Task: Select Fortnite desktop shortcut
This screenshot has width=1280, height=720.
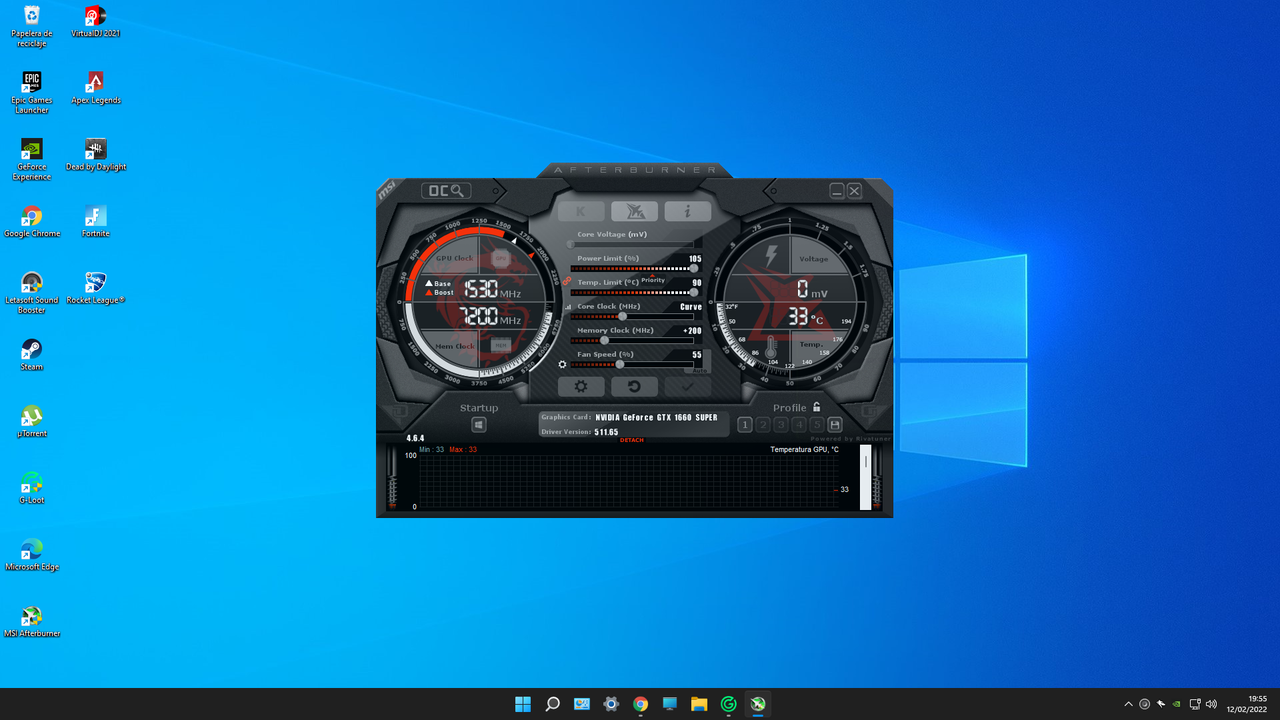Action: tap(95, 222)
